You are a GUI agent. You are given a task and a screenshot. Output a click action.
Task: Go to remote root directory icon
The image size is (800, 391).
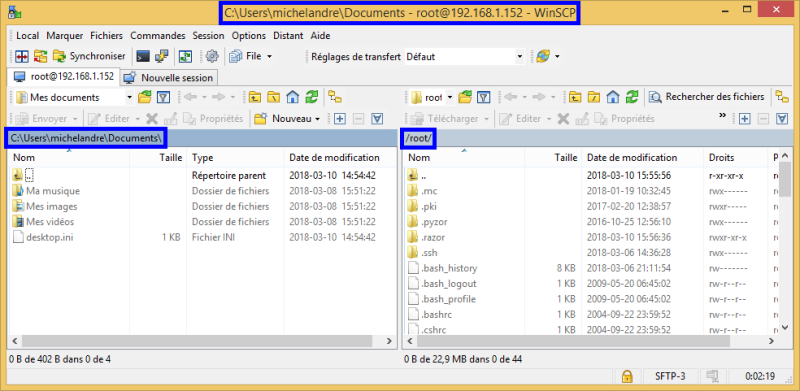click(594, 97)
